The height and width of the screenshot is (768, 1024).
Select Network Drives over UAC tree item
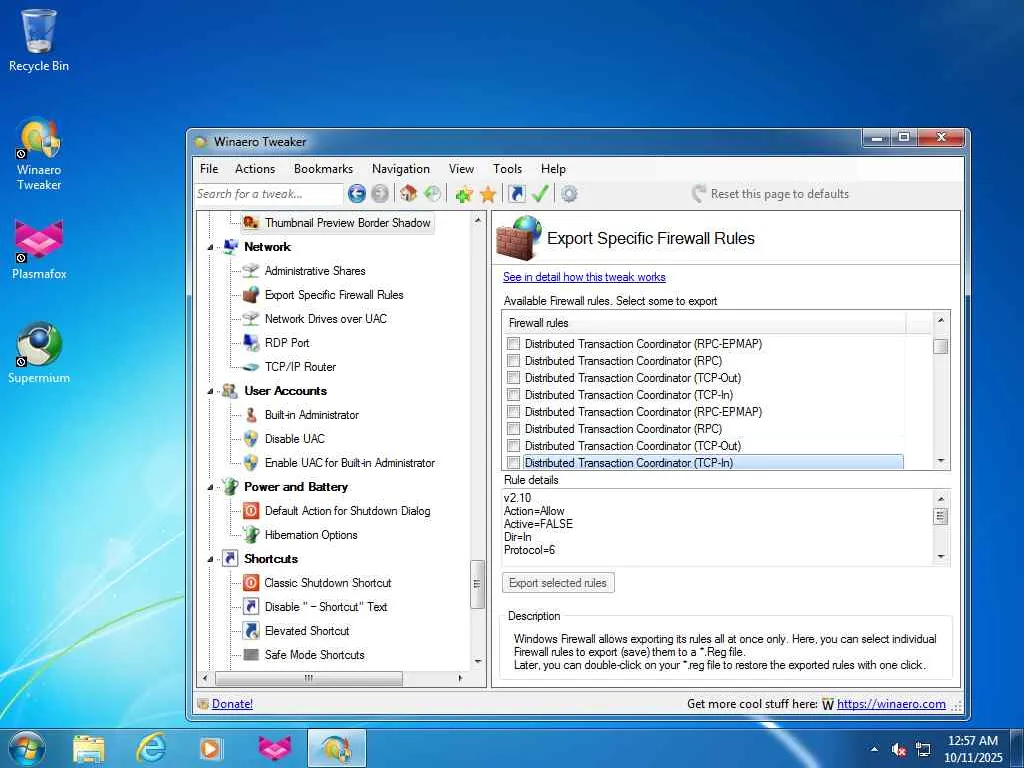click(325, 319)
